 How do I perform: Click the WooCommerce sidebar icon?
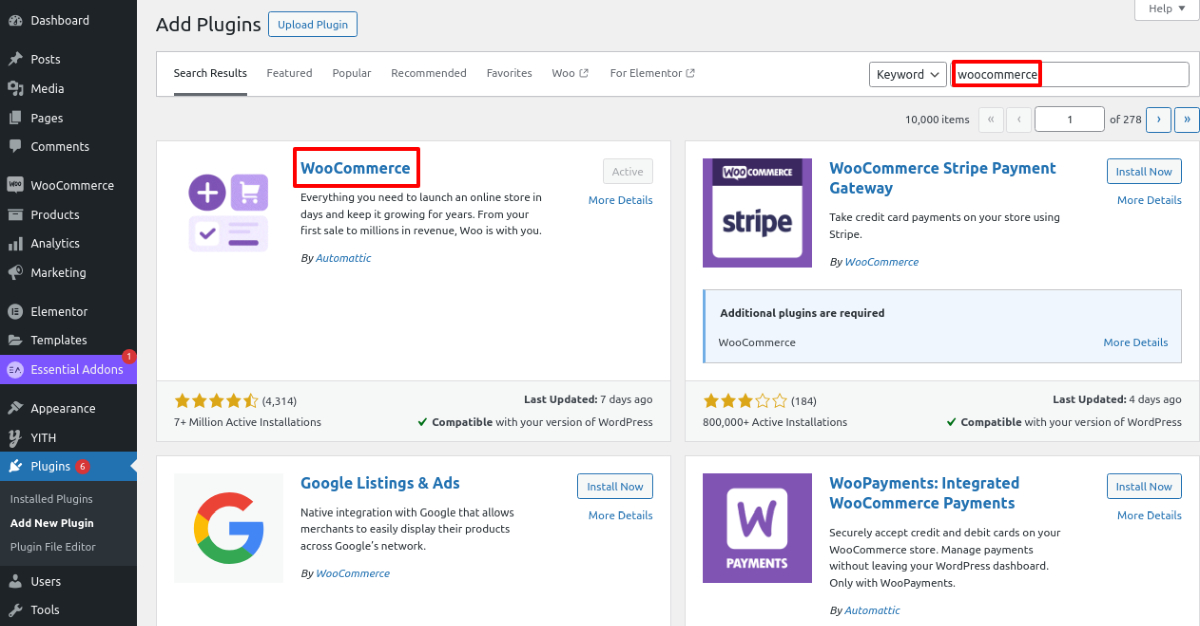coord(15,185)
